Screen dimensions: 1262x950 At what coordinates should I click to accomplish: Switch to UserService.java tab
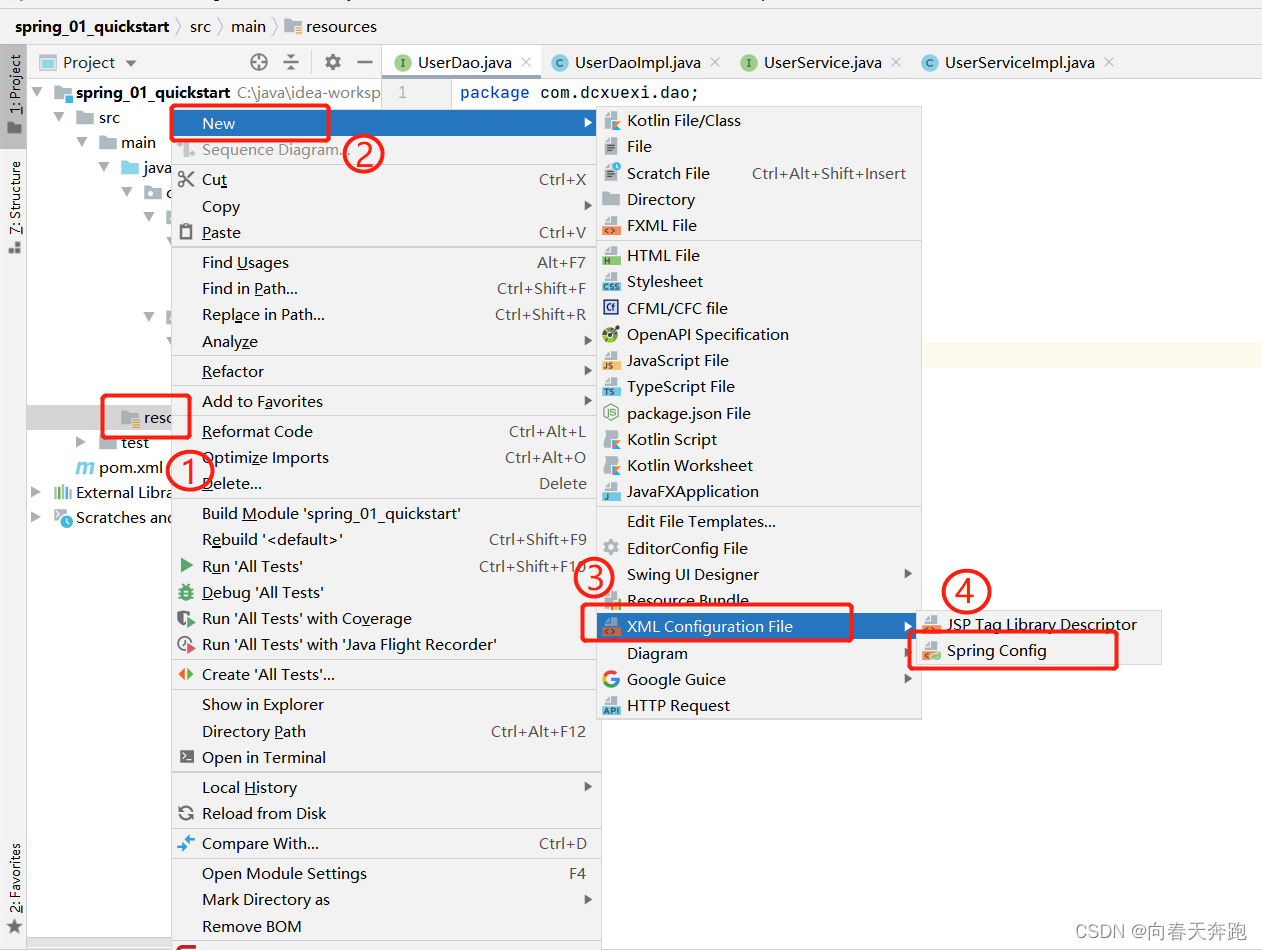(x=822, y=62)
